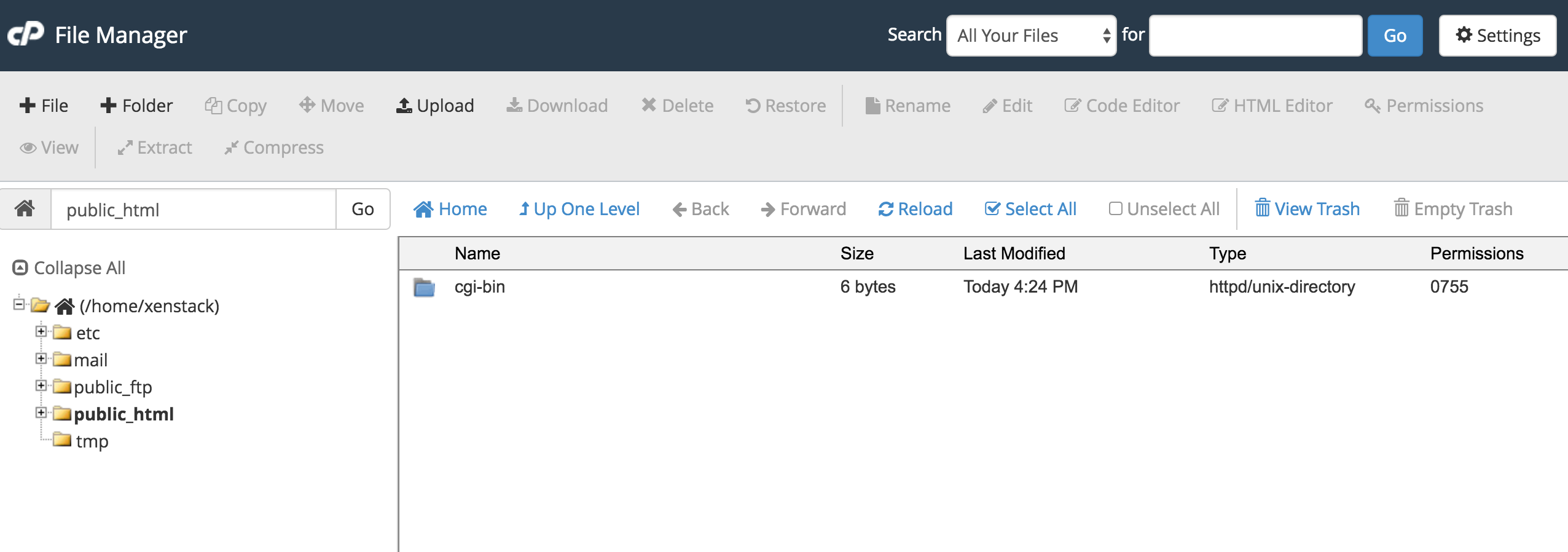Create a new folder with + Folder
Image resolution: width=1568 pixels, height=552 pixels.
pos(136,106)
